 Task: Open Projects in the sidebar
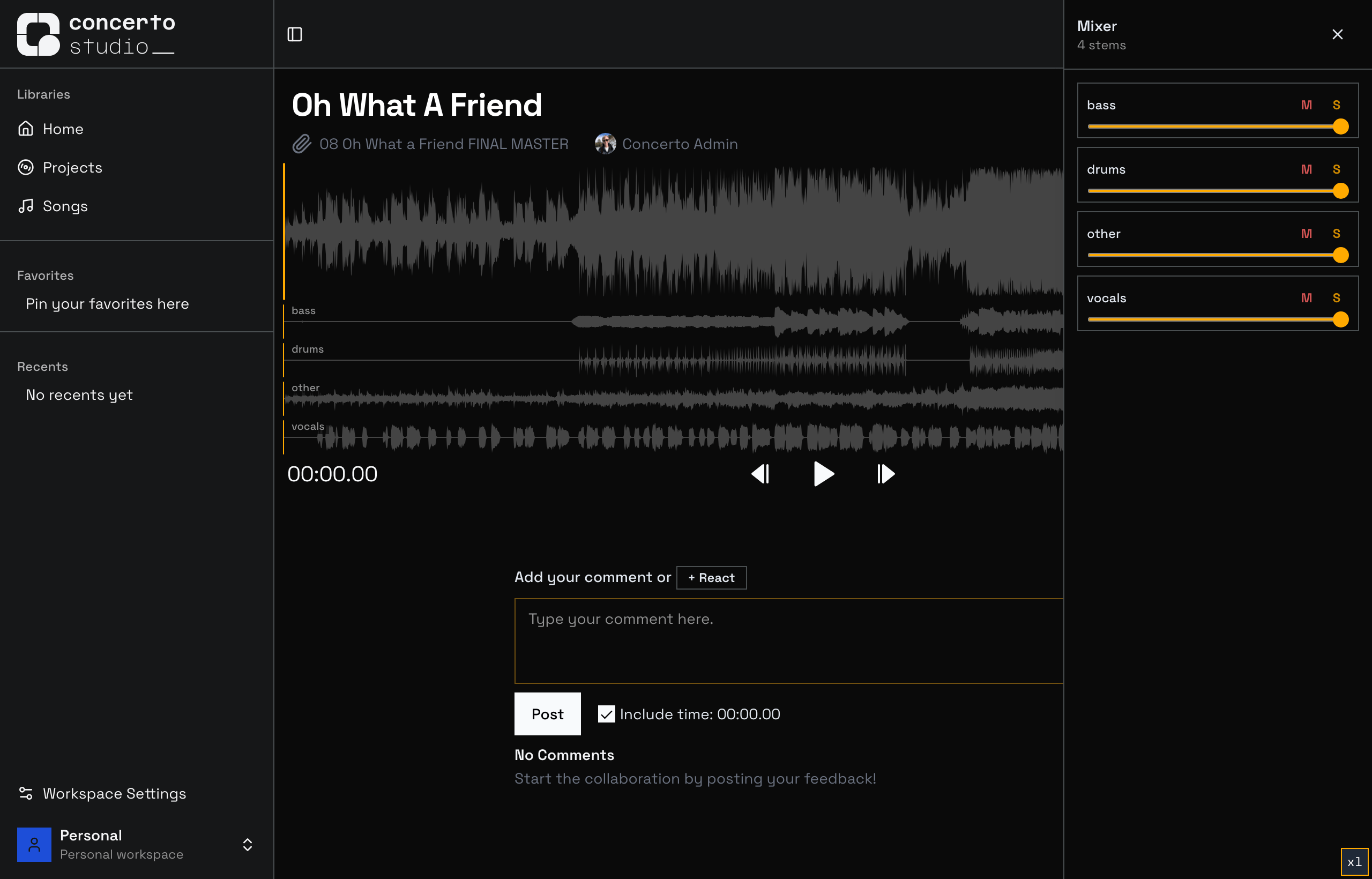(x=137, y=167)
